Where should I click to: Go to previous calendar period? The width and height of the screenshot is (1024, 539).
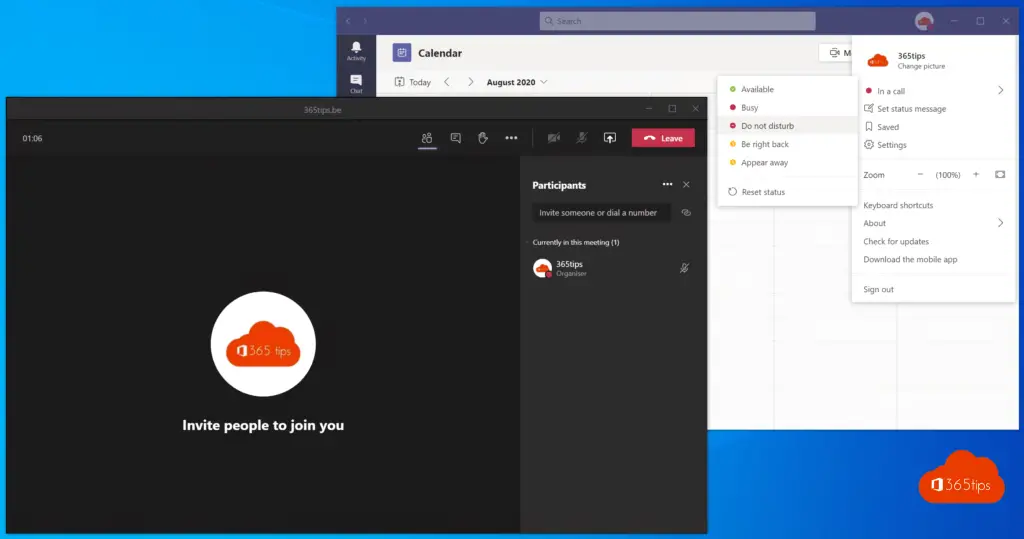(447, 82)
